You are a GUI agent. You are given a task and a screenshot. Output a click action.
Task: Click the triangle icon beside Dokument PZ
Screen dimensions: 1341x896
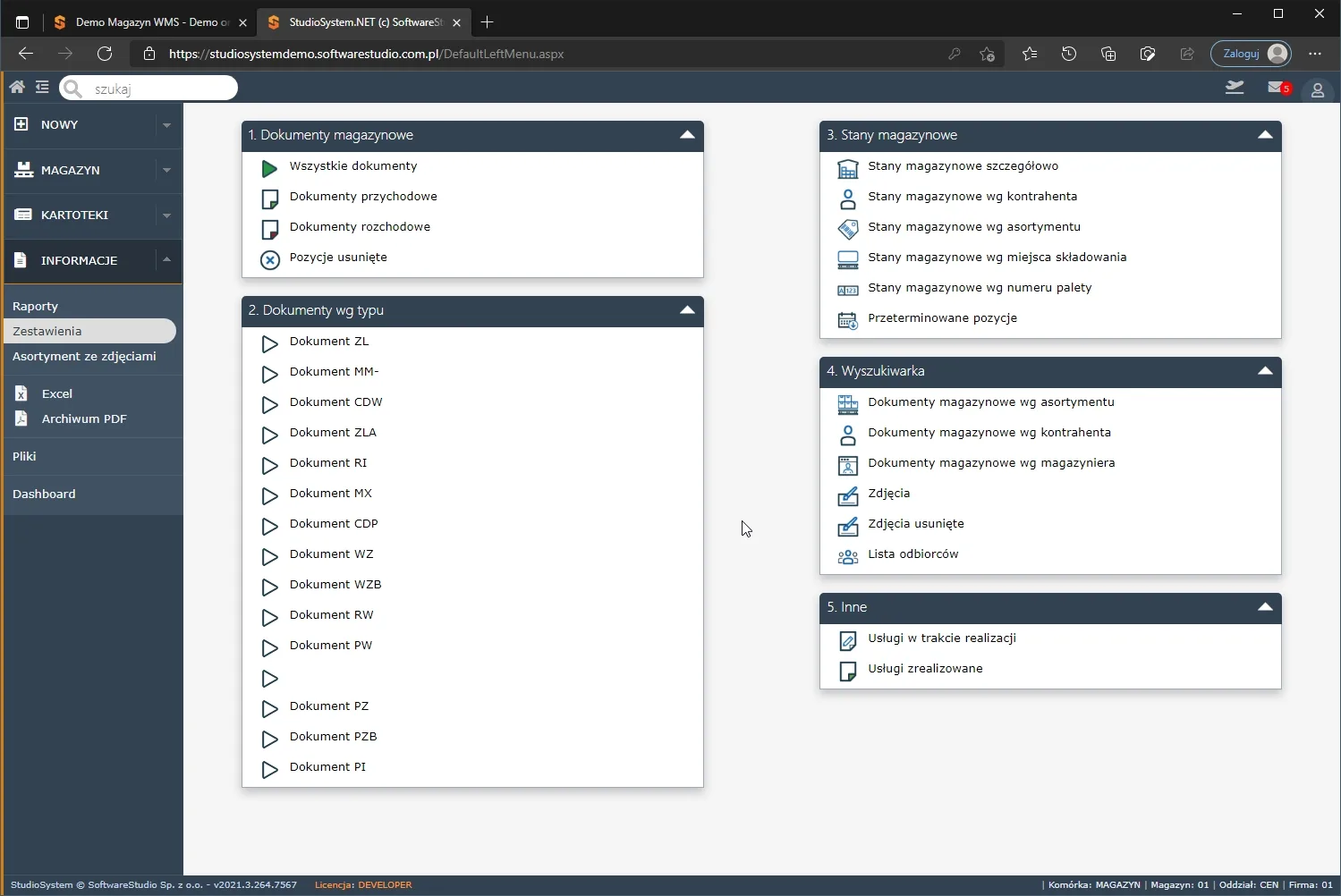point(269,709)
